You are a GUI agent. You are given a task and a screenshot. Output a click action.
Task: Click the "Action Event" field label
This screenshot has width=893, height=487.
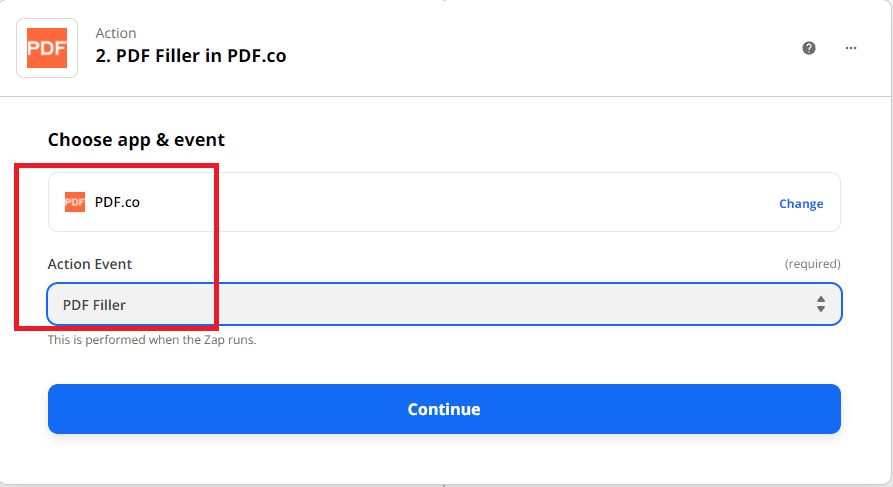(90, 264)
